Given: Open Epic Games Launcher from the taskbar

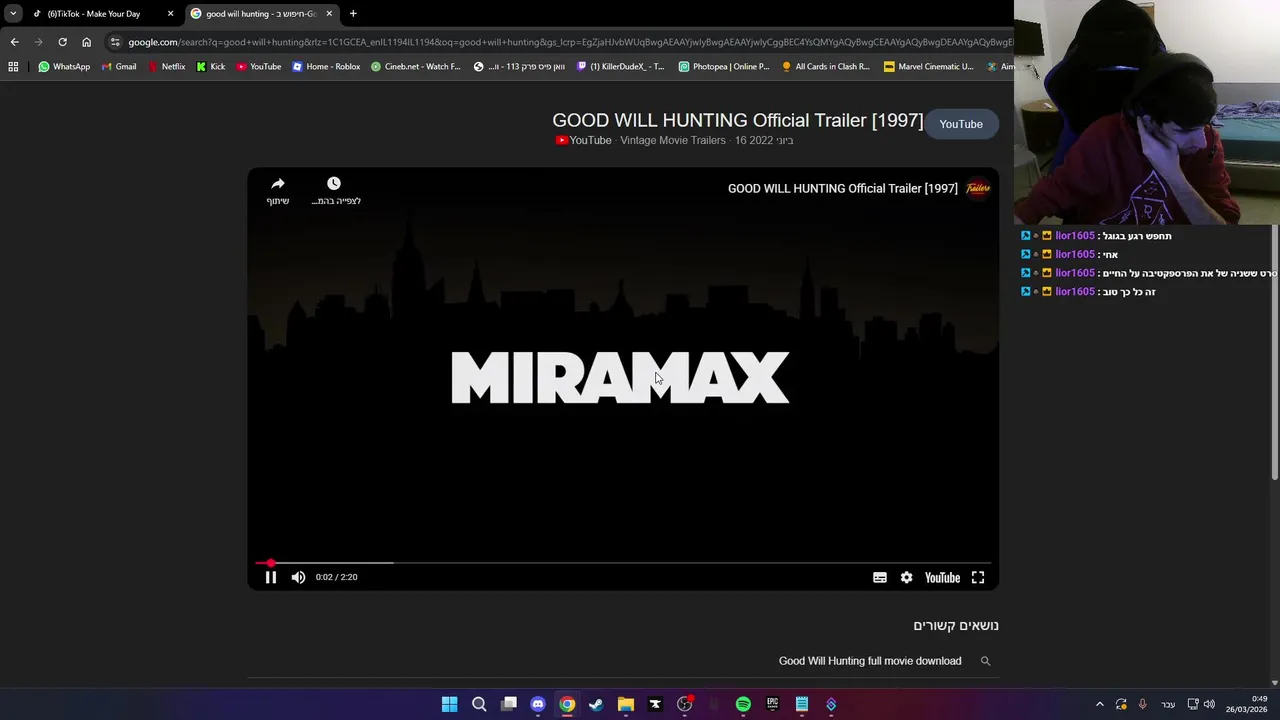Looking at the screenshot, I should [772, 704].
